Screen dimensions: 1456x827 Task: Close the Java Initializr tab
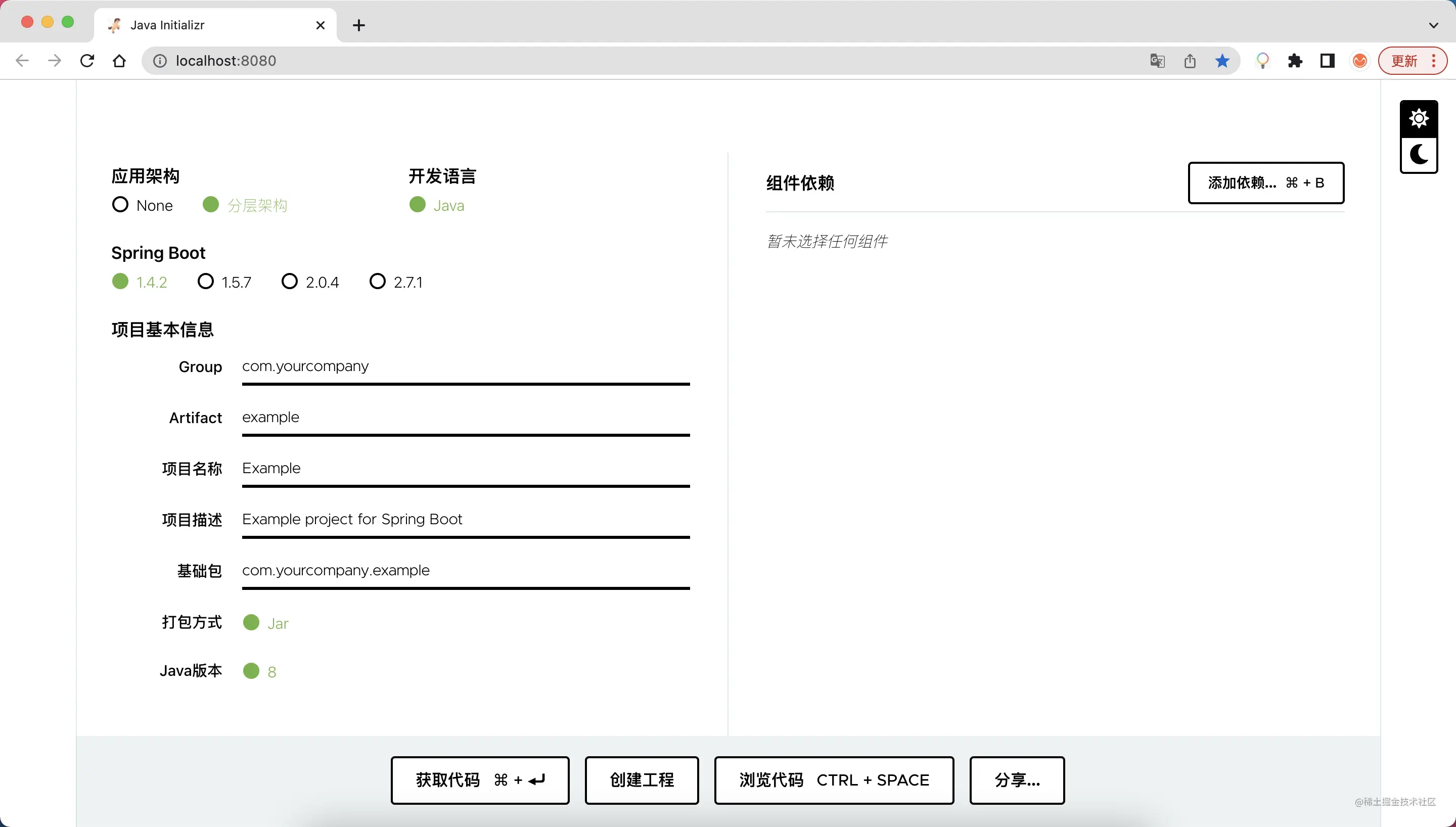(321, 25)
